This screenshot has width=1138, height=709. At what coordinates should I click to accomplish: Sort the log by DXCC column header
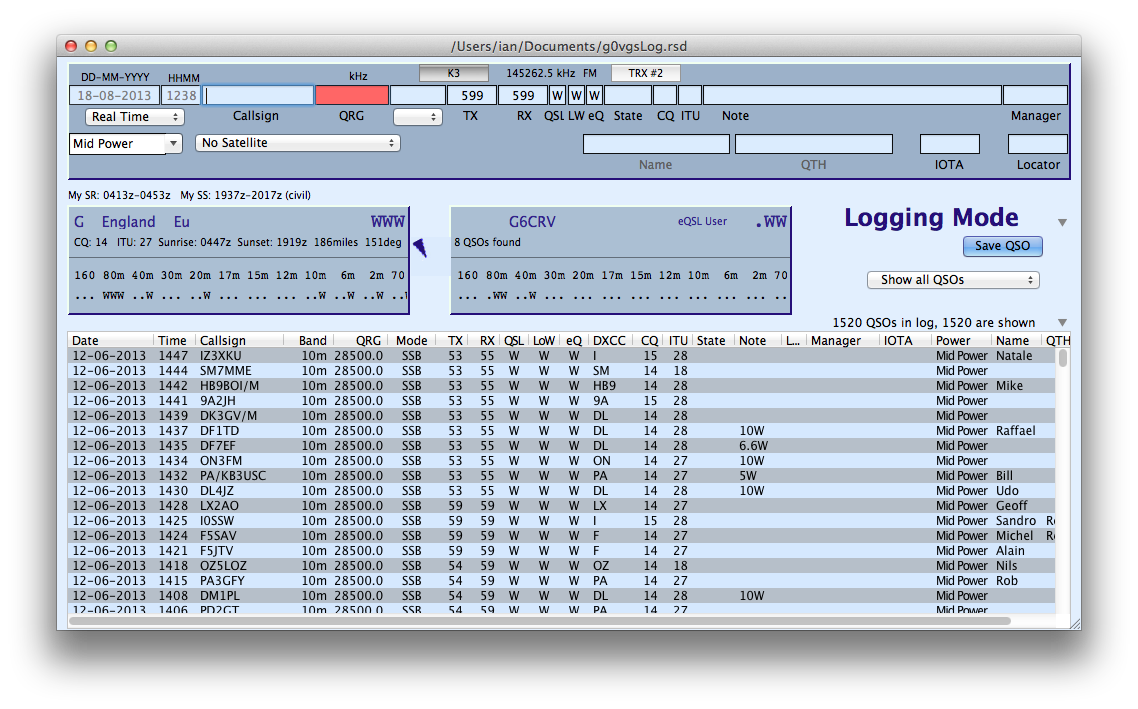click(x=610, y=340)
